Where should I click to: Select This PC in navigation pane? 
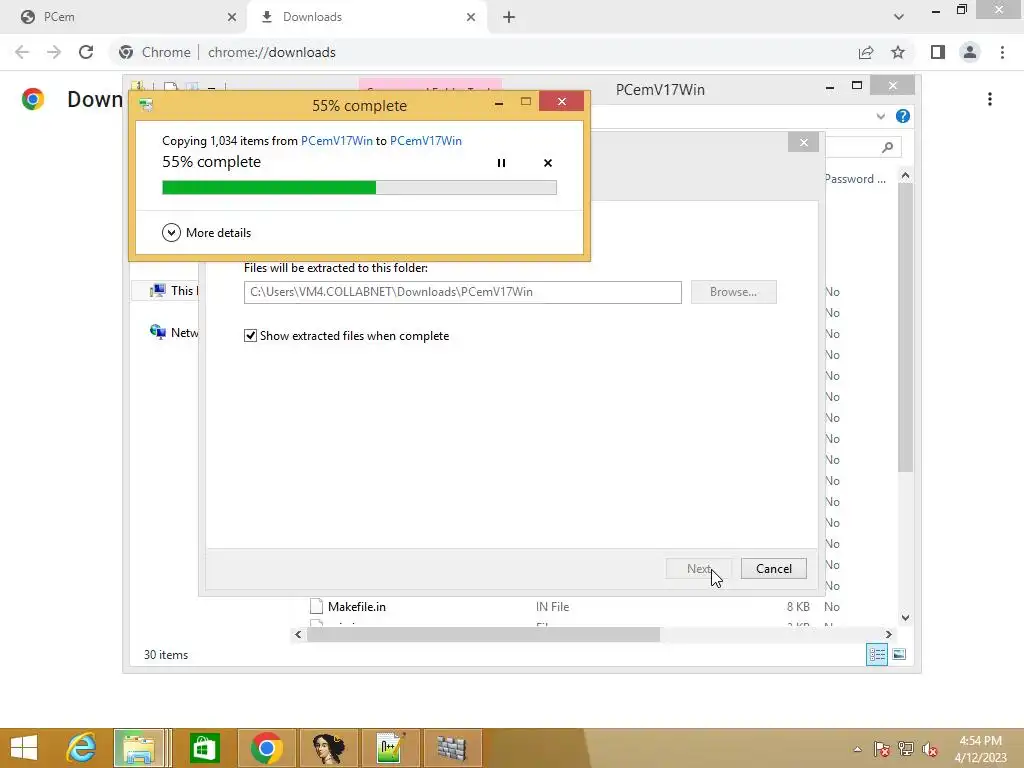tap(174, 291)
